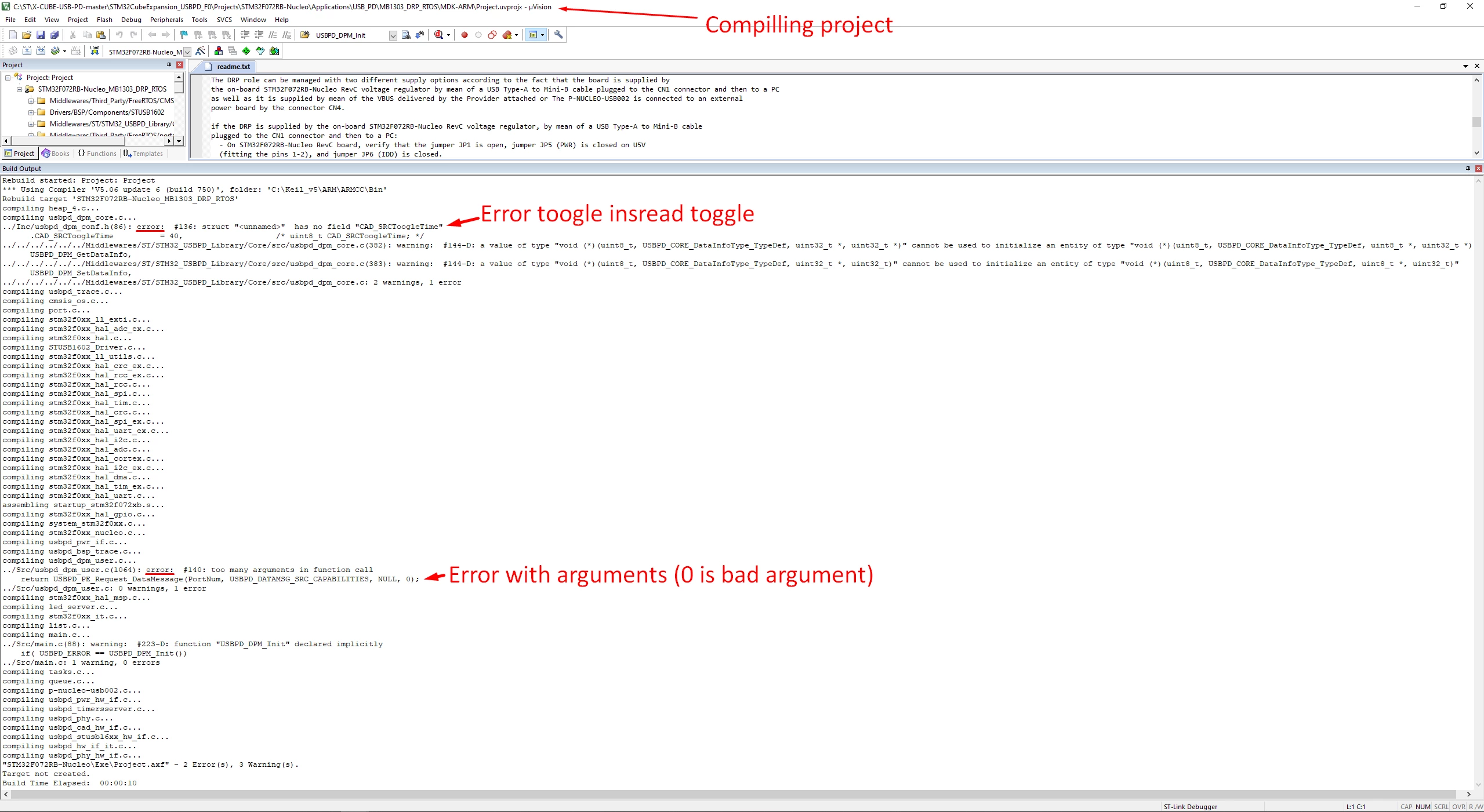Collapse the Project: Project tree root
Screen dimensions: 1484x812
8,78
